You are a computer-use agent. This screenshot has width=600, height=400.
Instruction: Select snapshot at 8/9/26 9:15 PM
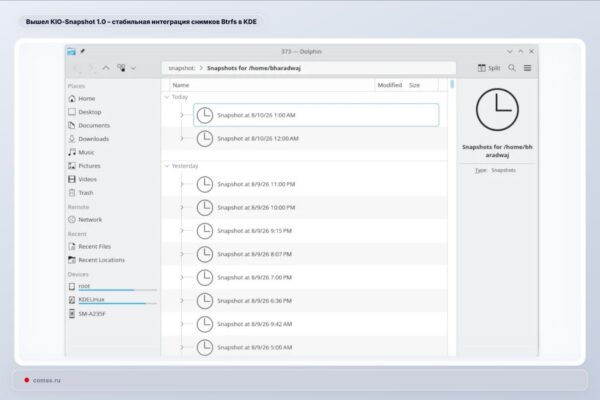(x=316, y=231)
